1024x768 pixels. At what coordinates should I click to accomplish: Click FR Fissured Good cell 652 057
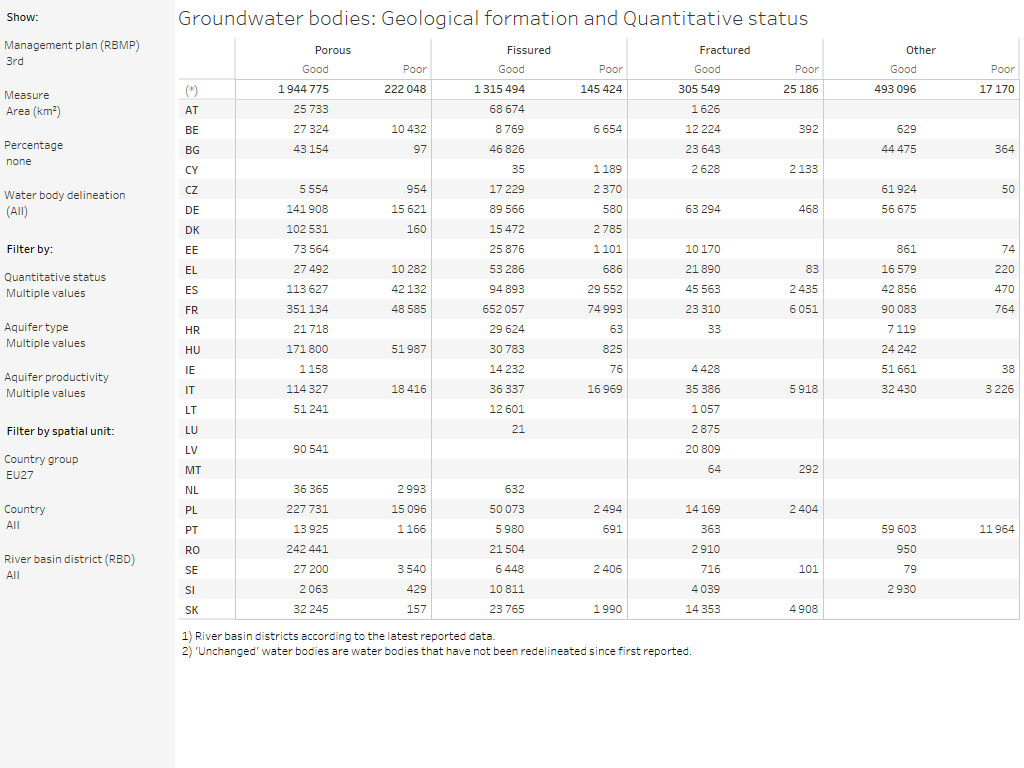(x=503, y=309)
